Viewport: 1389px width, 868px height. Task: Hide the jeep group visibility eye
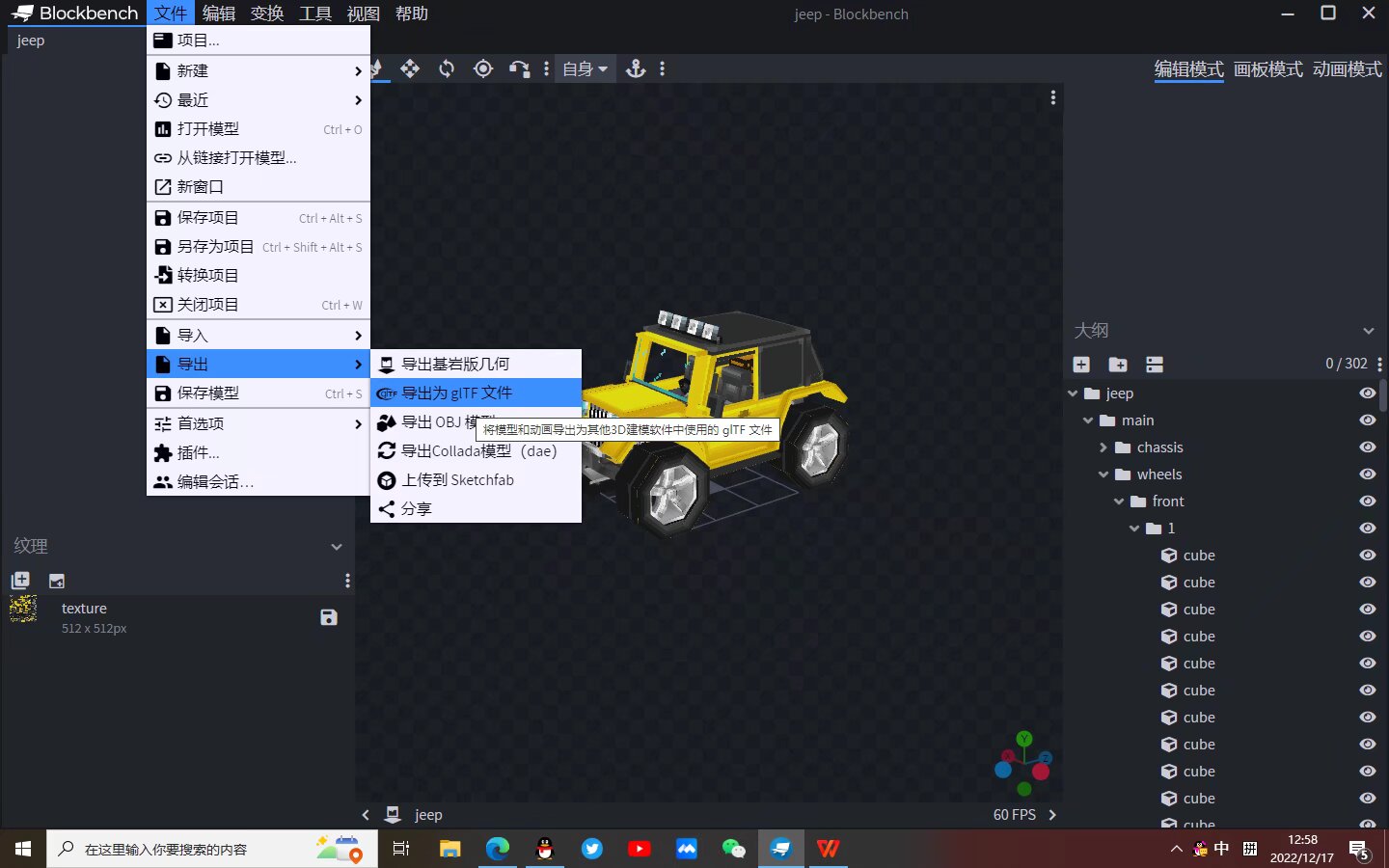[1367, 393]
